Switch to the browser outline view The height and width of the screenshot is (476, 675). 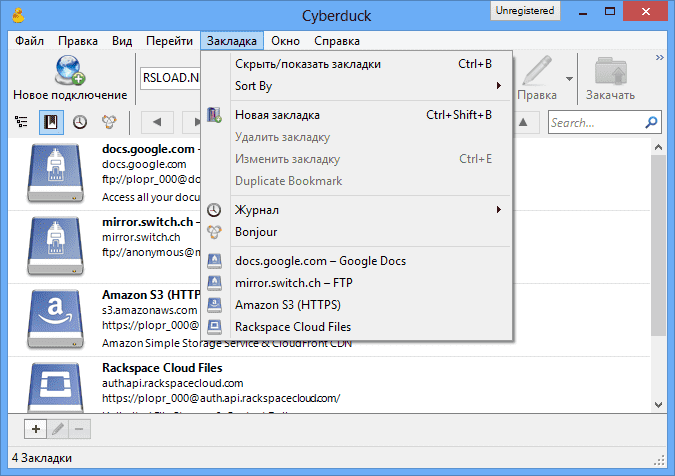coord(21,122)
